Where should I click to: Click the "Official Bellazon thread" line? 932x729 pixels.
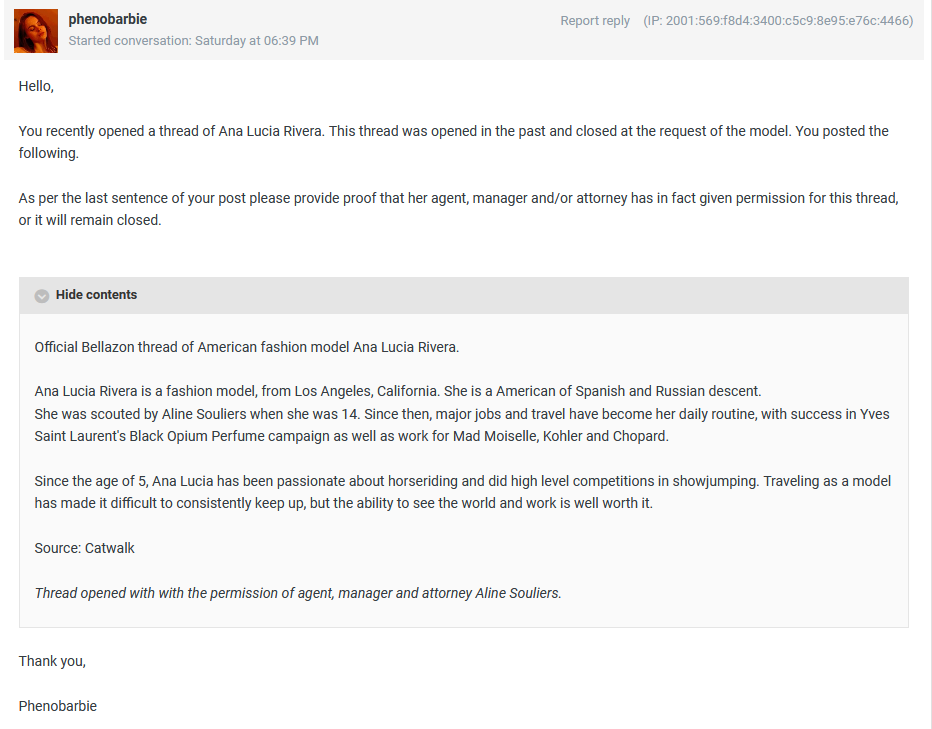[246, 347]
